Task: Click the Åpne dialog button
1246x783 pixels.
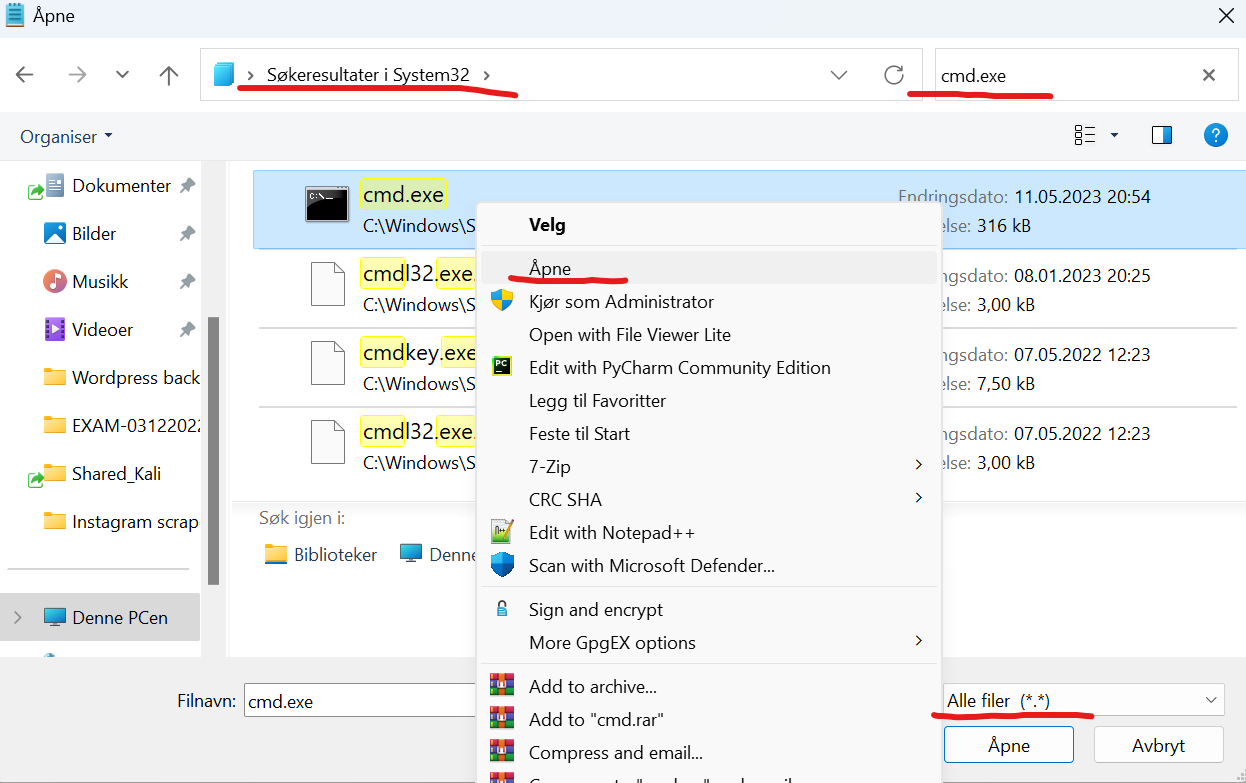Action: [1008, 746]
